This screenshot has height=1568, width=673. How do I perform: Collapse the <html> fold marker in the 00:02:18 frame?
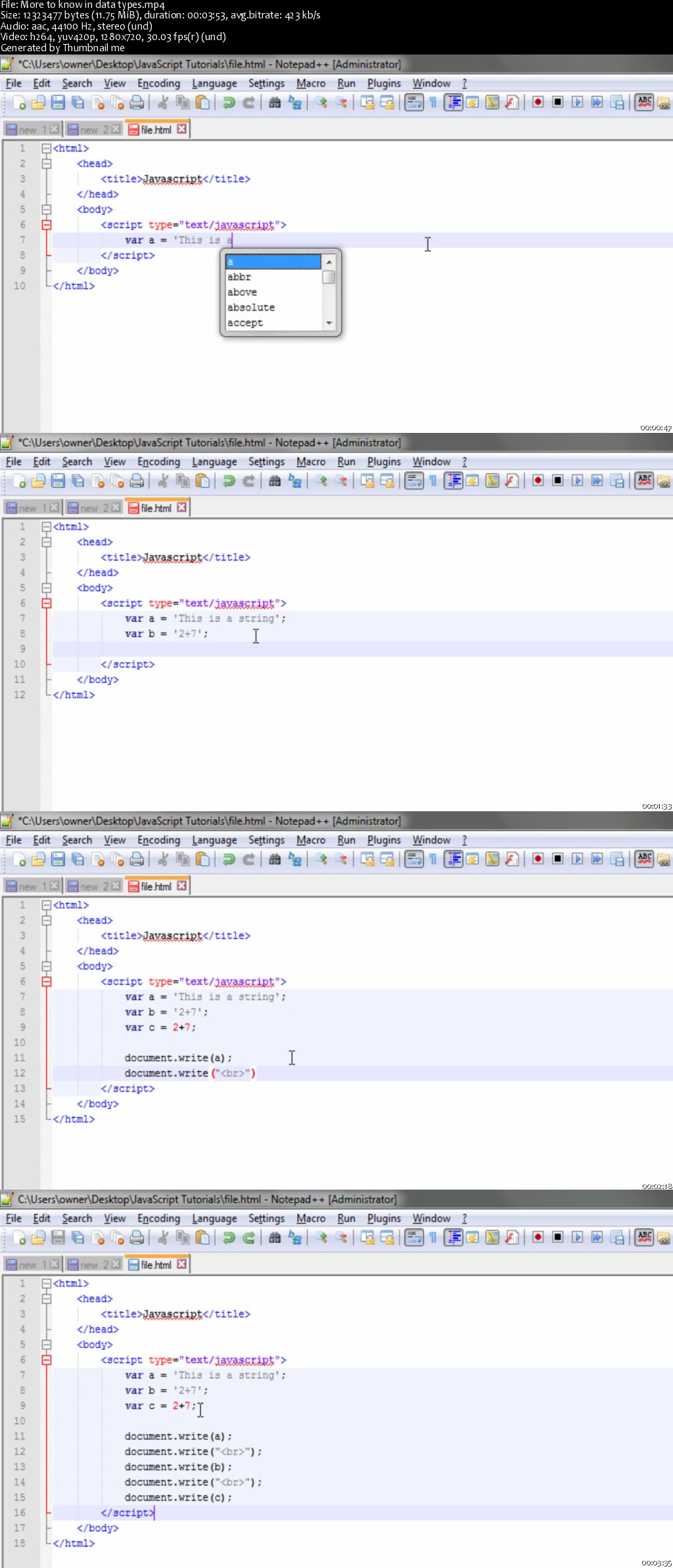(x=47, y=905)
